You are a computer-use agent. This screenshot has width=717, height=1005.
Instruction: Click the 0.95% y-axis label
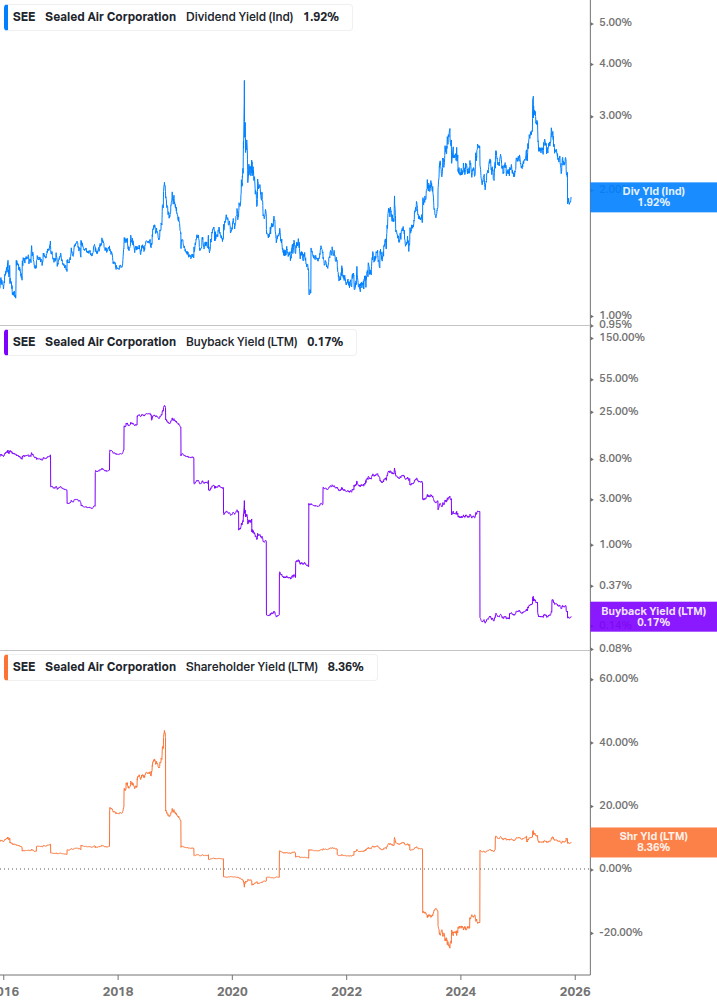615,324
